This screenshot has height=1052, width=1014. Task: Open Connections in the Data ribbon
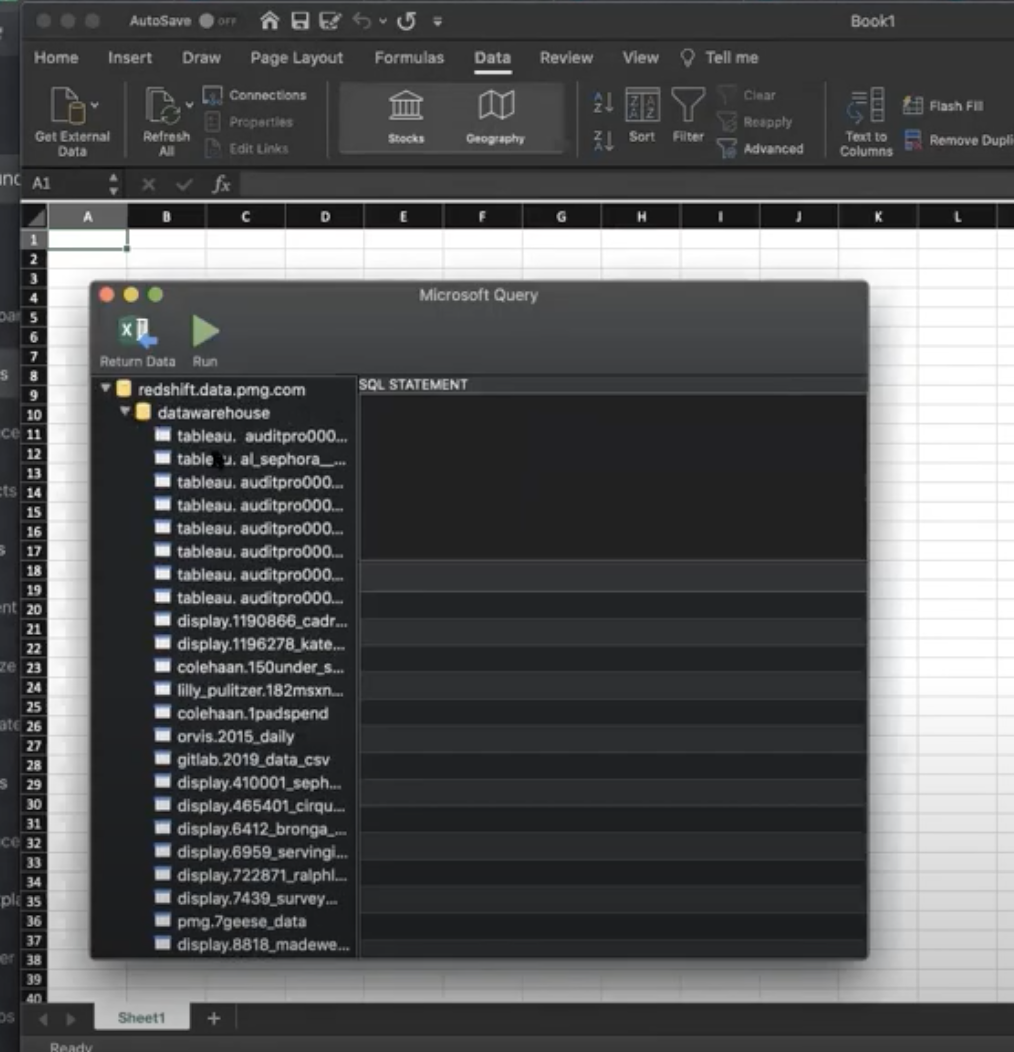255,95
